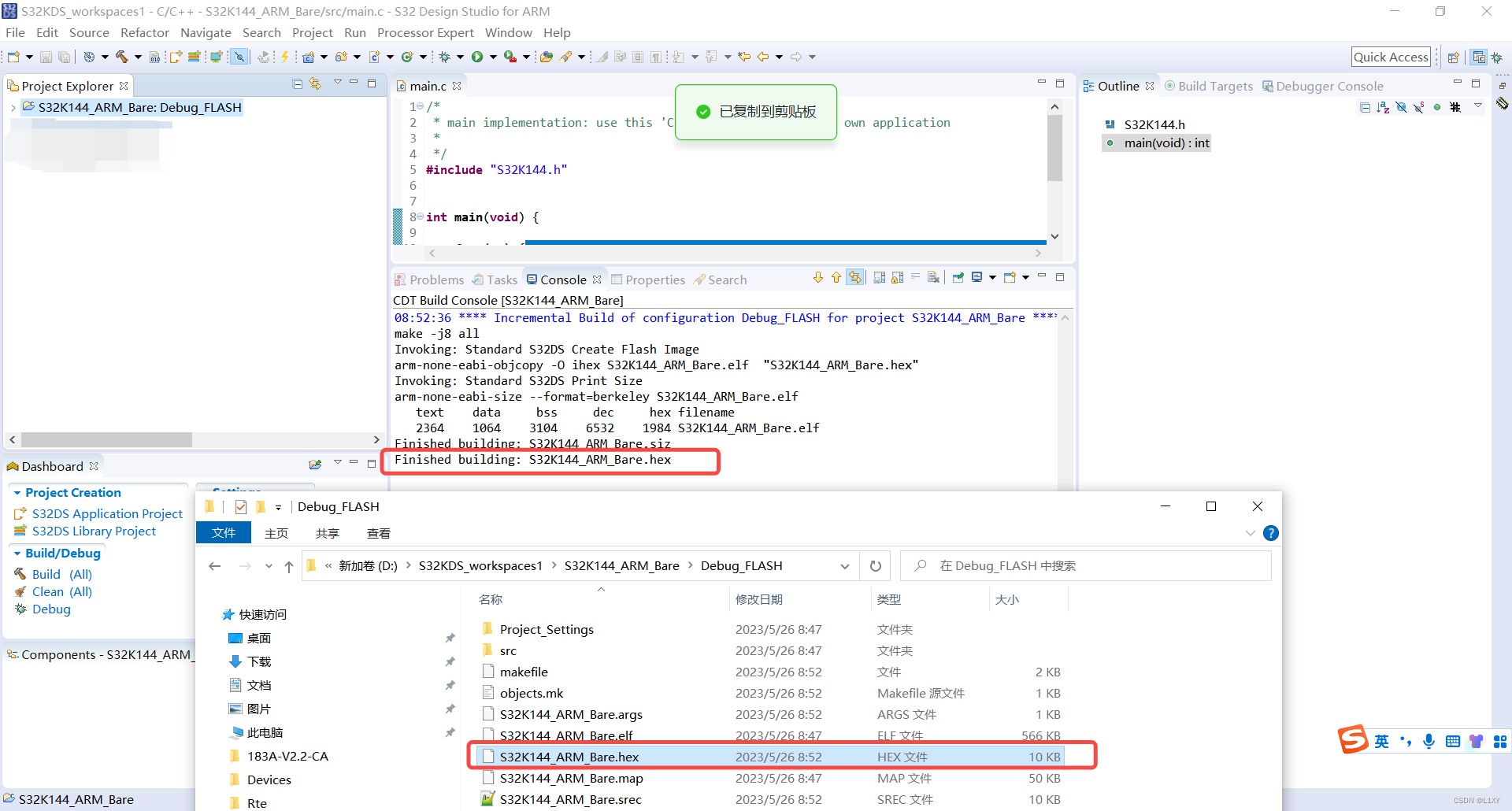Image resolution: width=1512 pixels, height=811 pixels.
Task: Open the Display Selected Console dropdown
Action: click(992, 277)
